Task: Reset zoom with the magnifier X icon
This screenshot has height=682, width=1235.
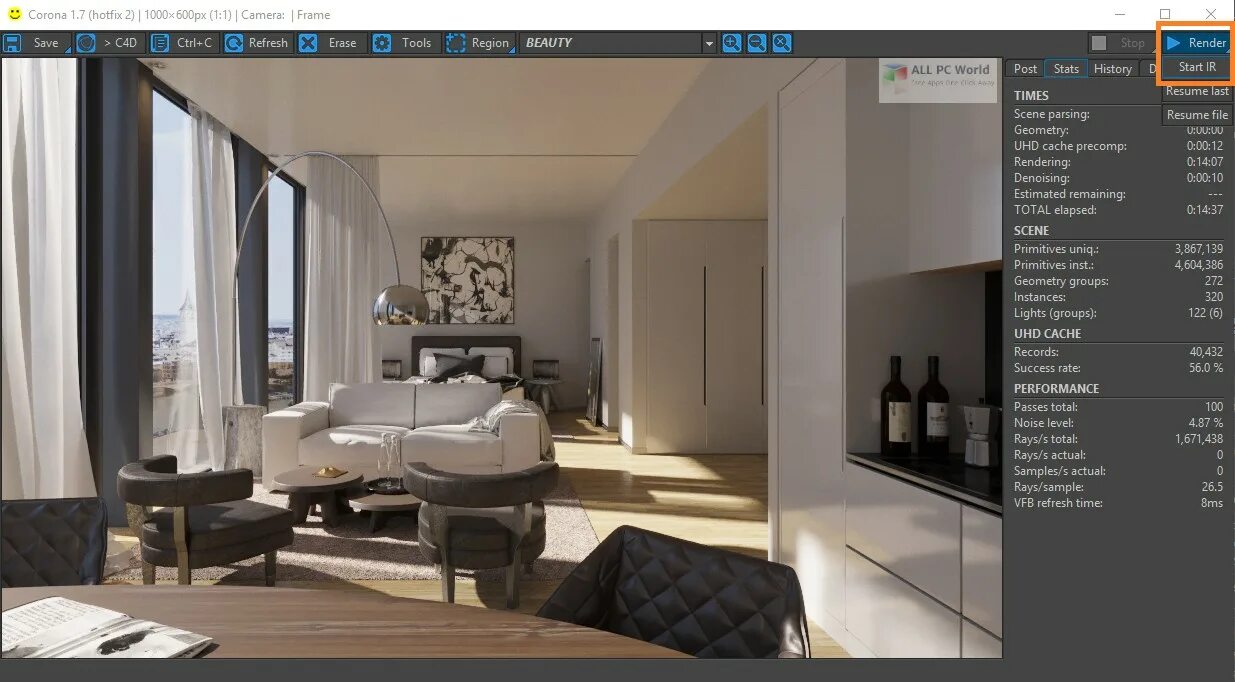Action: (x=782, y=43)
